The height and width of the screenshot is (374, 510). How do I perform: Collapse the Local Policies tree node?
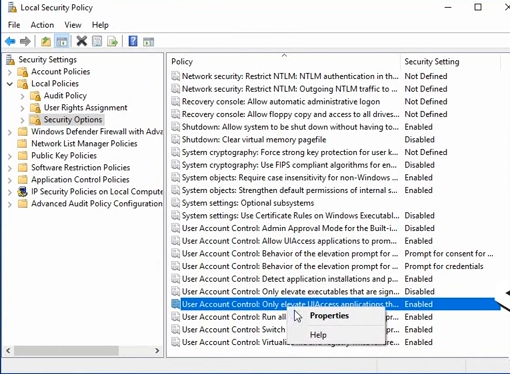click(10, 84)
